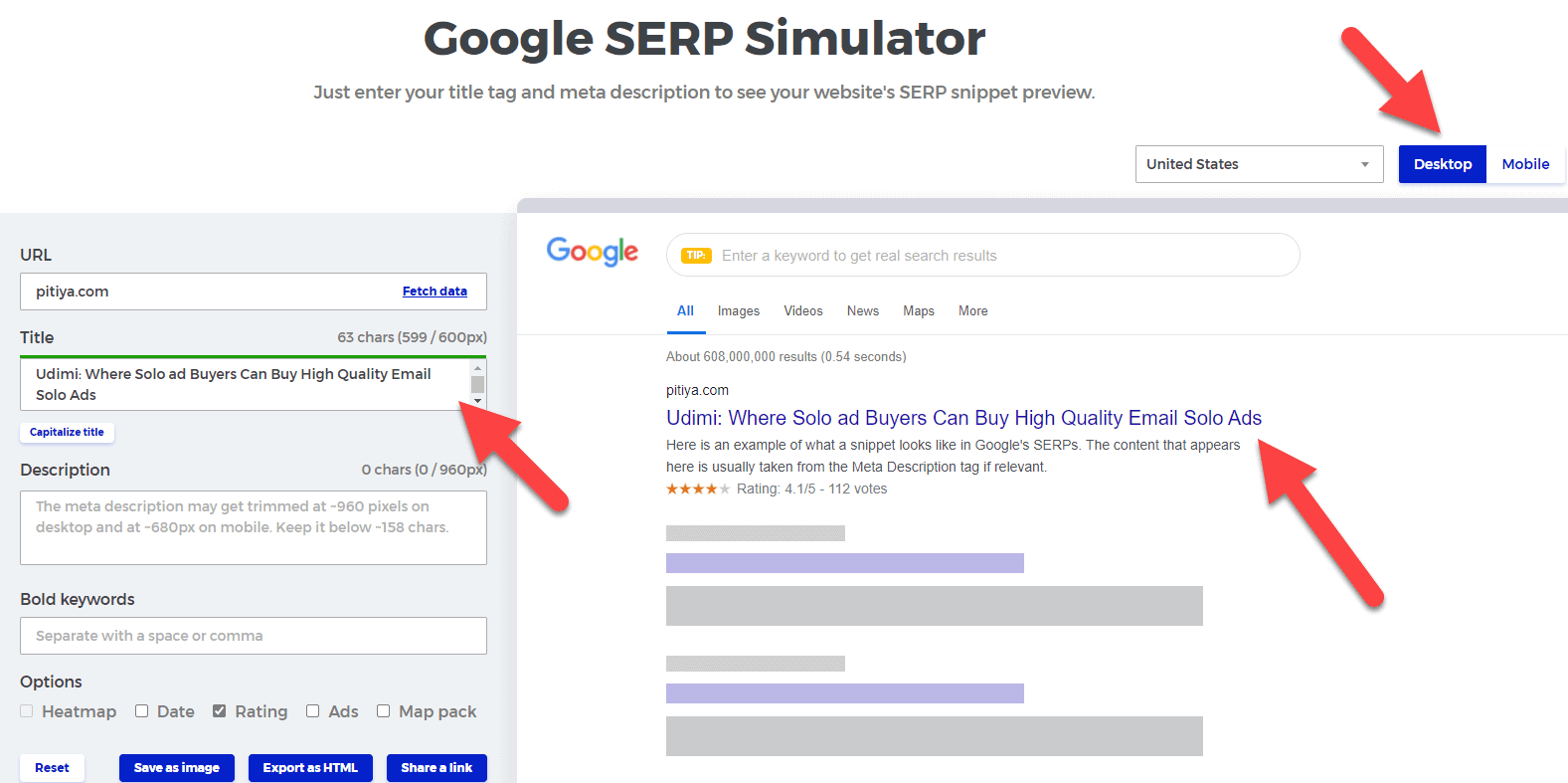Click the snippet description text
1568x783 pixels.
(954, 456)
